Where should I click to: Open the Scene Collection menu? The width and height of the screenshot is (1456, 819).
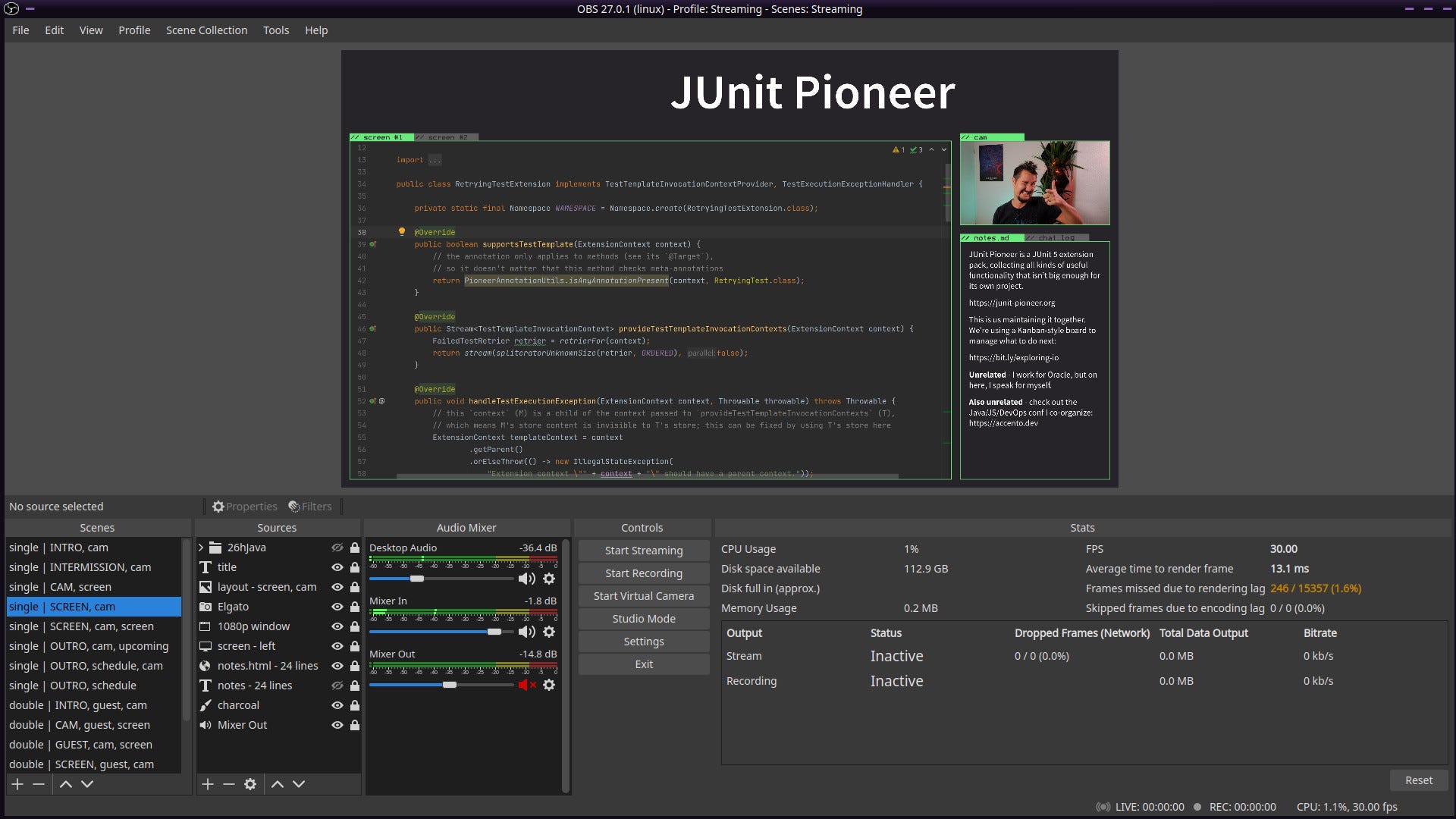pos(206,30)
